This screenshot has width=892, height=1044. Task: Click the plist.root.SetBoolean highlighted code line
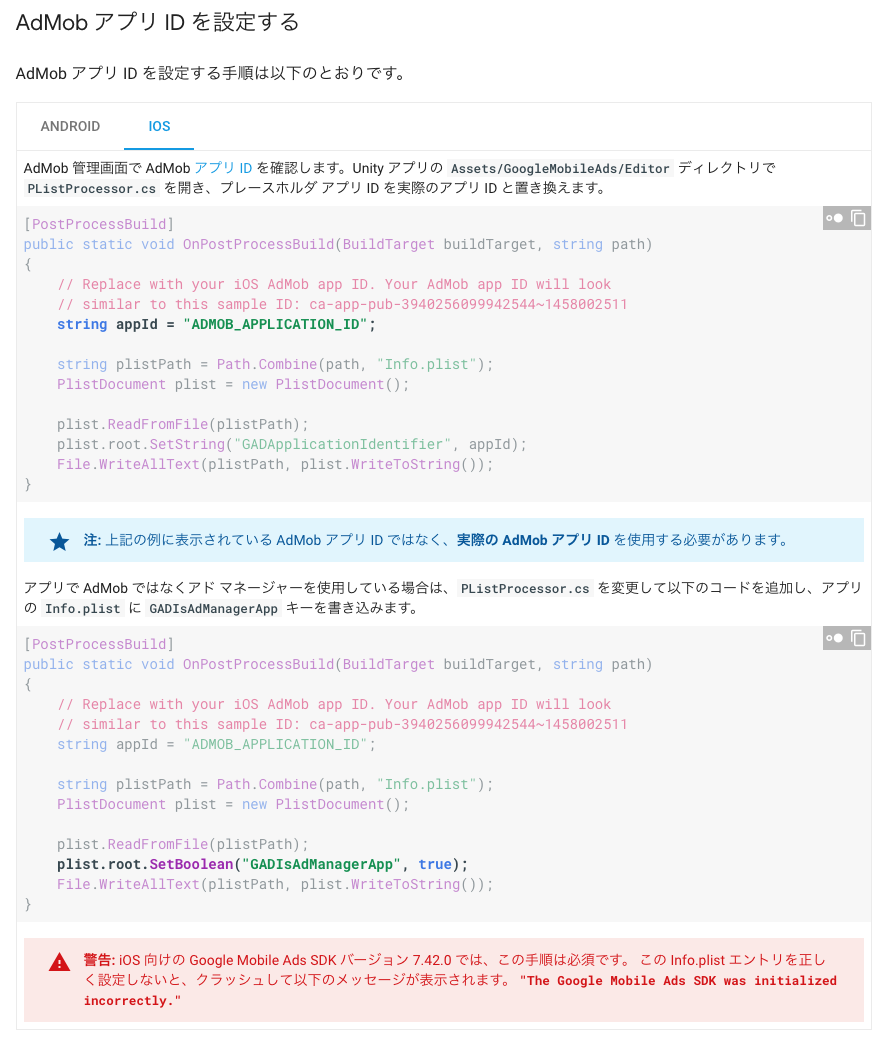[x=262, y=864]
